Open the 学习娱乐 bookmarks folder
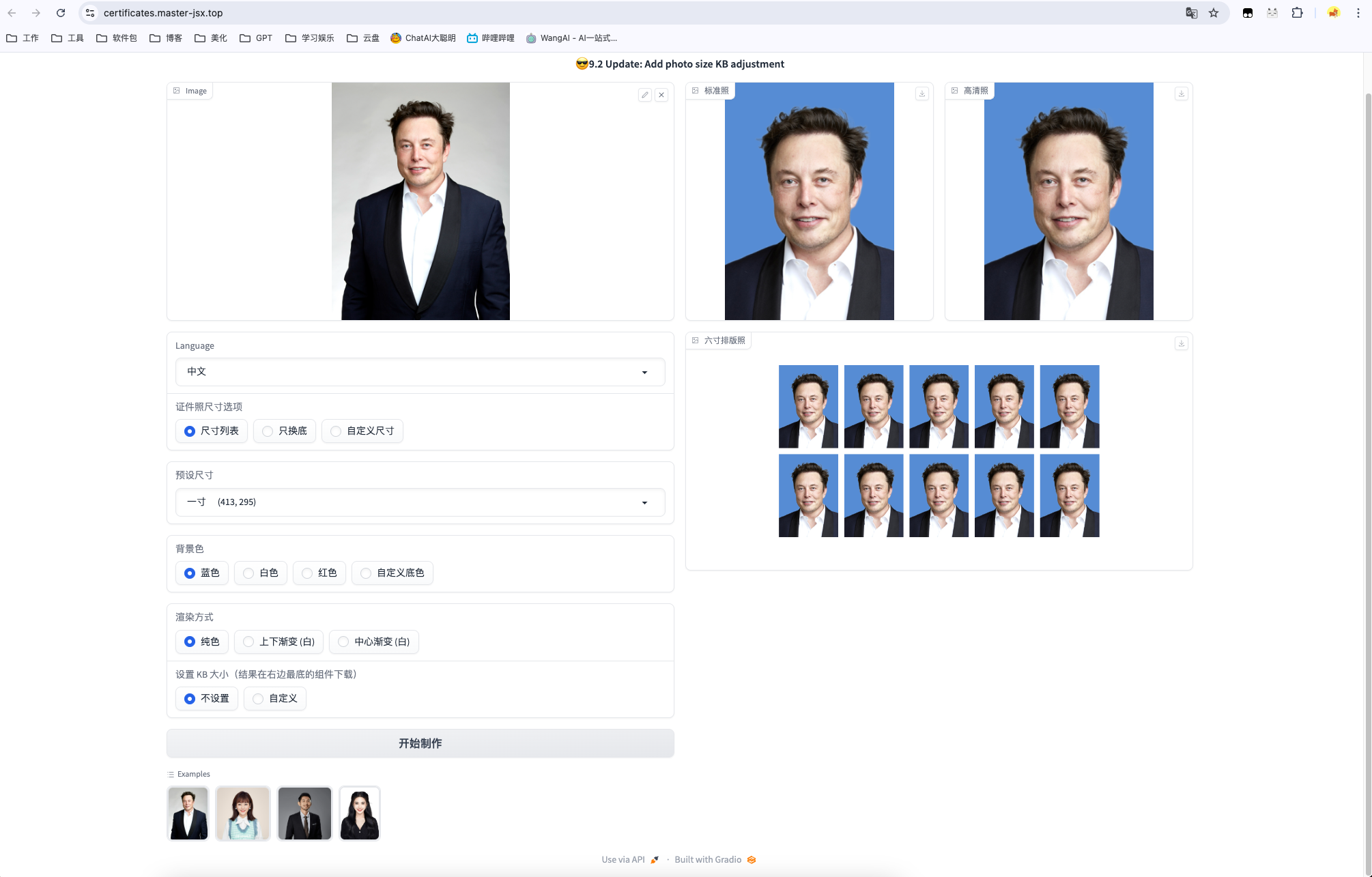This screenshot has width=1372, height=877. click(x=310, y=38)
